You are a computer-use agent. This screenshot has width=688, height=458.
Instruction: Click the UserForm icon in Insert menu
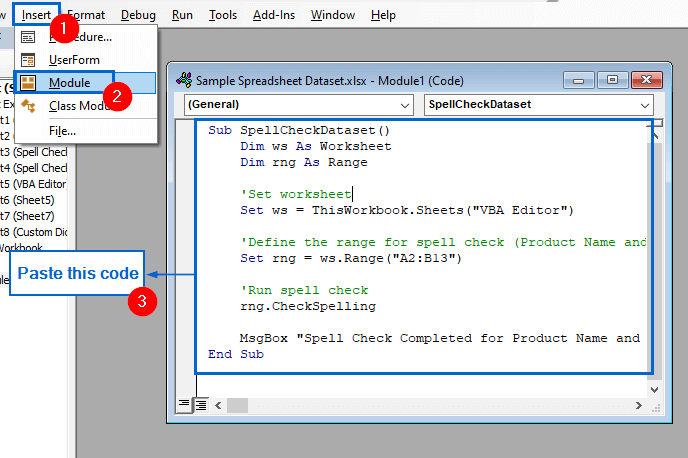tap(29, 60)
